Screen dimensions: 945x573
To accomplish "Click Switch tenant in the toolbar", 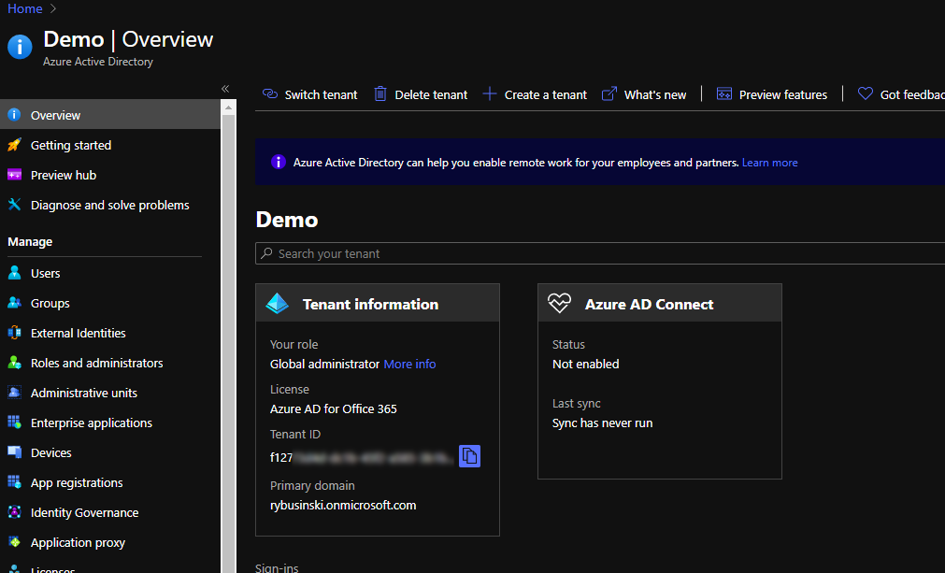I will coord(321,95).
